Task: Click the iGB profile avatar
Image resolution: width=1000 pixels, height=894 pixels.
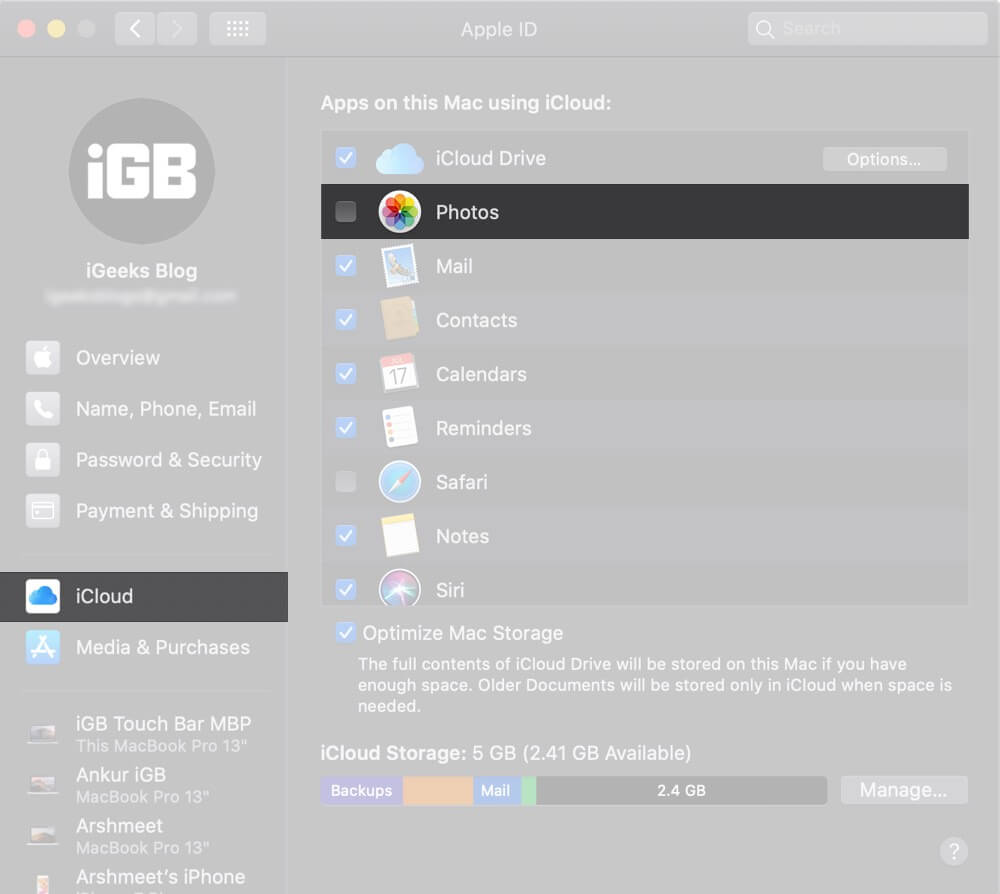Action: click(x=142, y=171)
